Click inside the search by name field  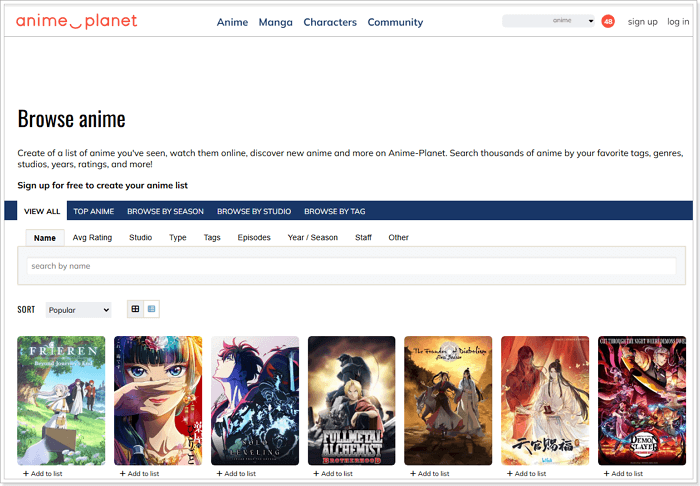tap(350, 266)
